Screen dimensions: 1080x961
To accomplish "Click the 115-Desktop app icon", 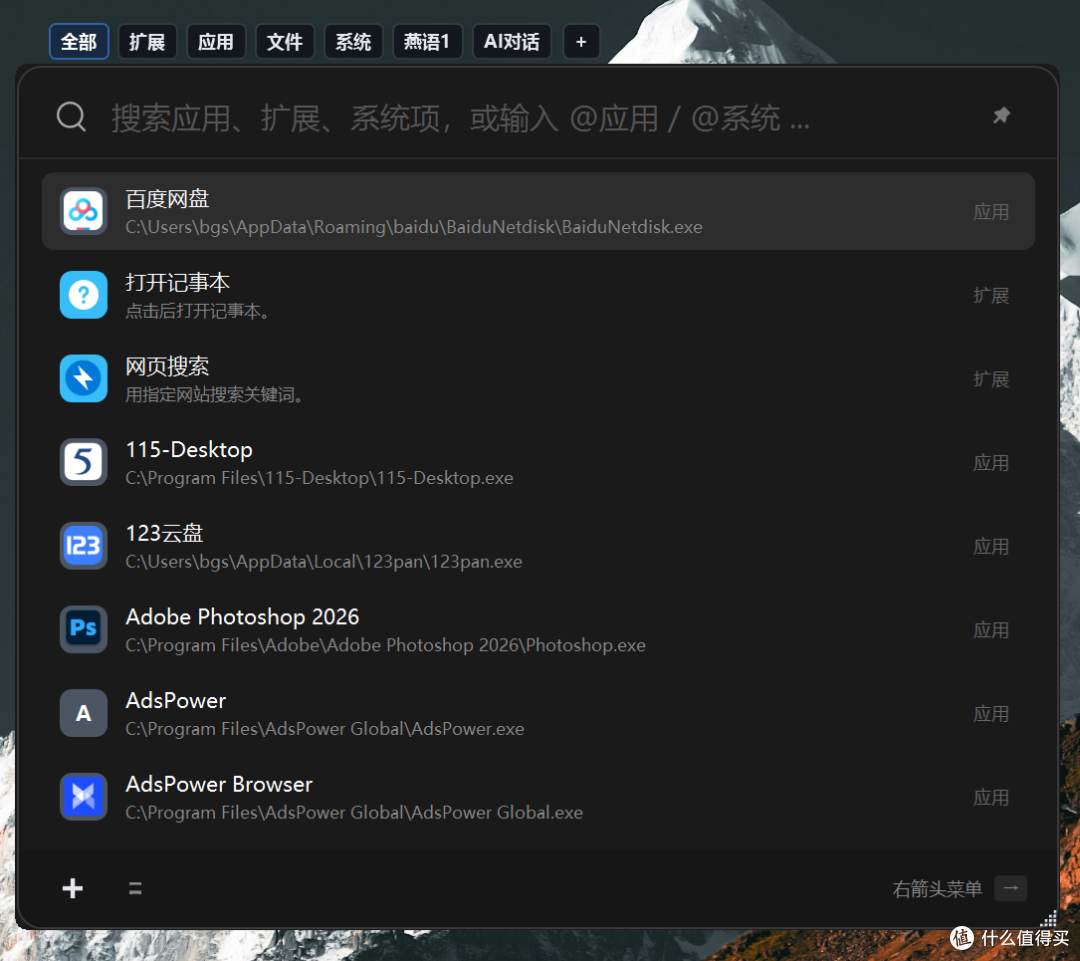I will (x=83, y=462).
